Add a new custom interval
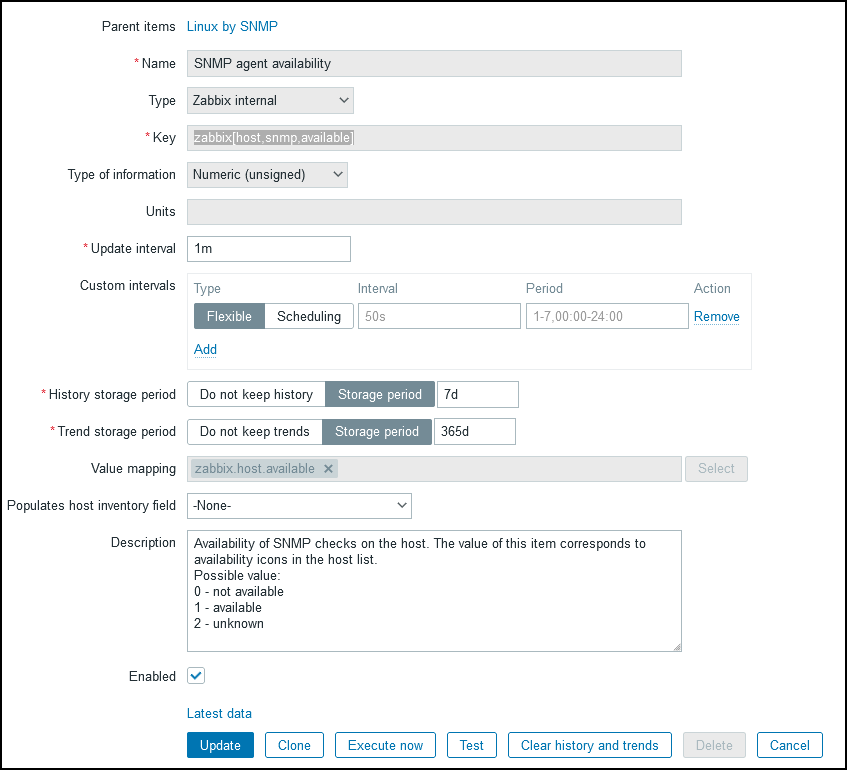This screenshot has height=770, width=847. 205,349
